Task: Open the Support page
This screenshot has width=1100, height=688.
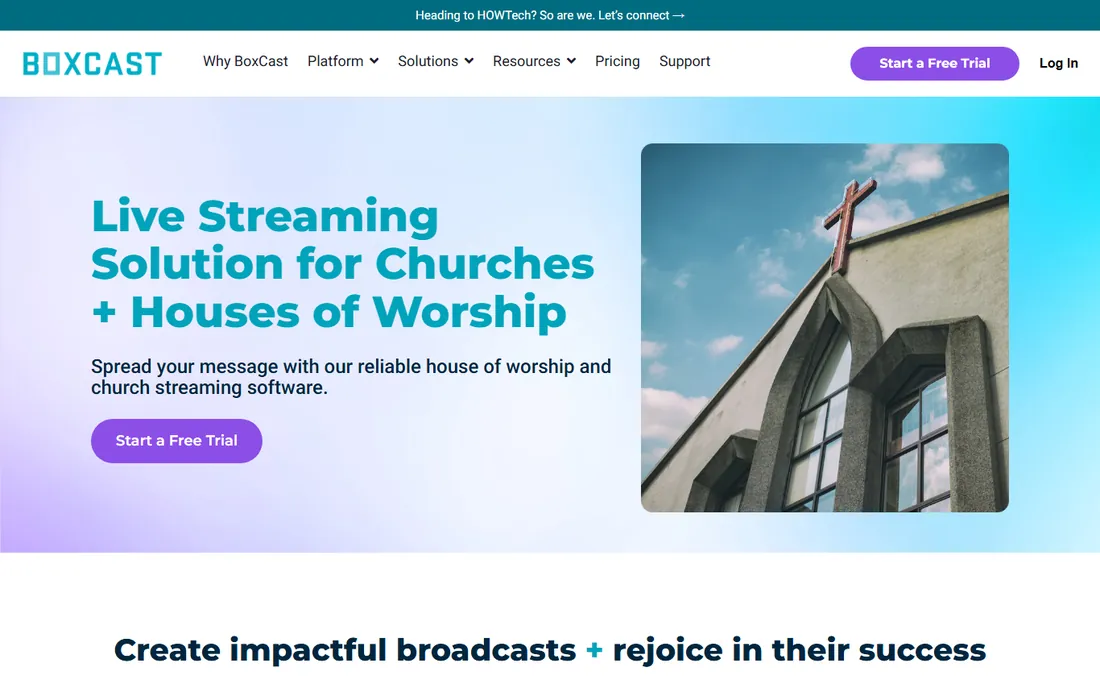Action: pyautogui.click(x=685, y=62)
